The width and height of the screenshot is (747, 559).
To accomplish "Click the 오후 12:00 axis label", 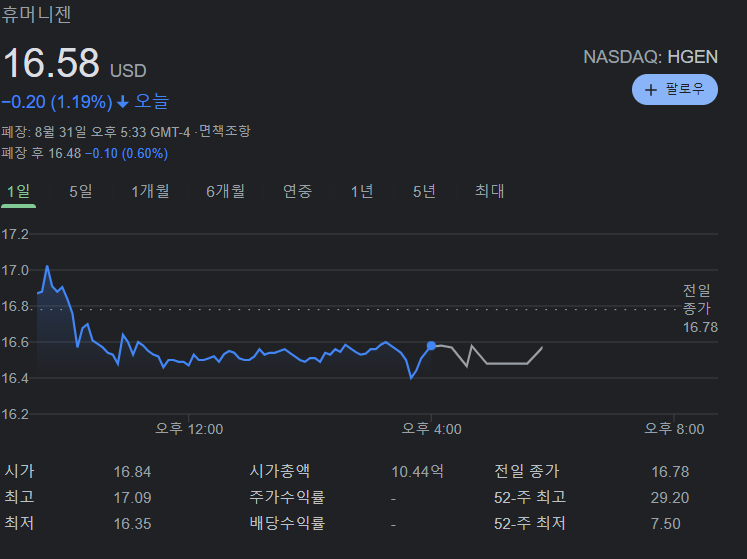I will [x=189, y=429].
